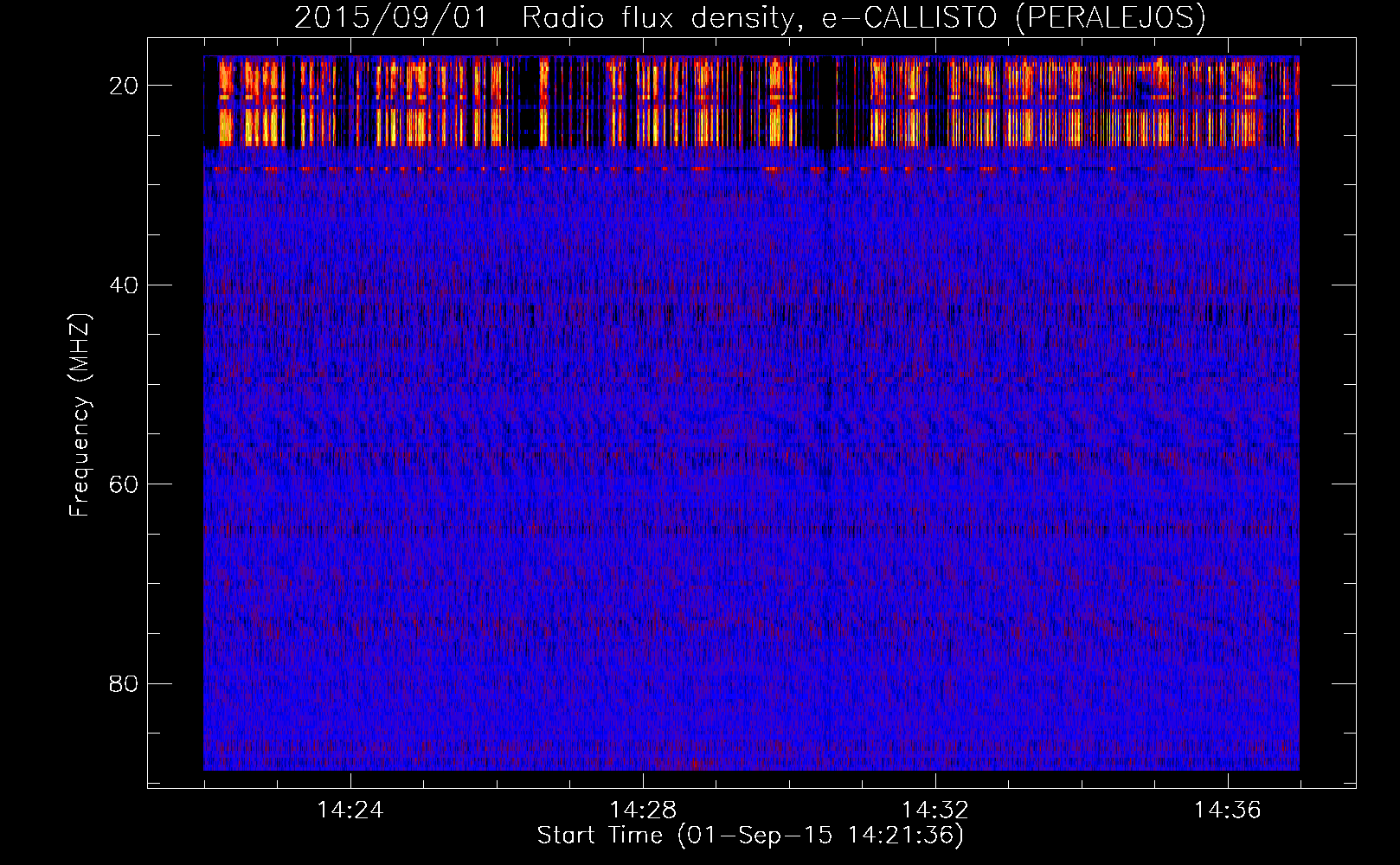Click the blue spectrogram area at 60 MHz, 14:28

[642, 484]
